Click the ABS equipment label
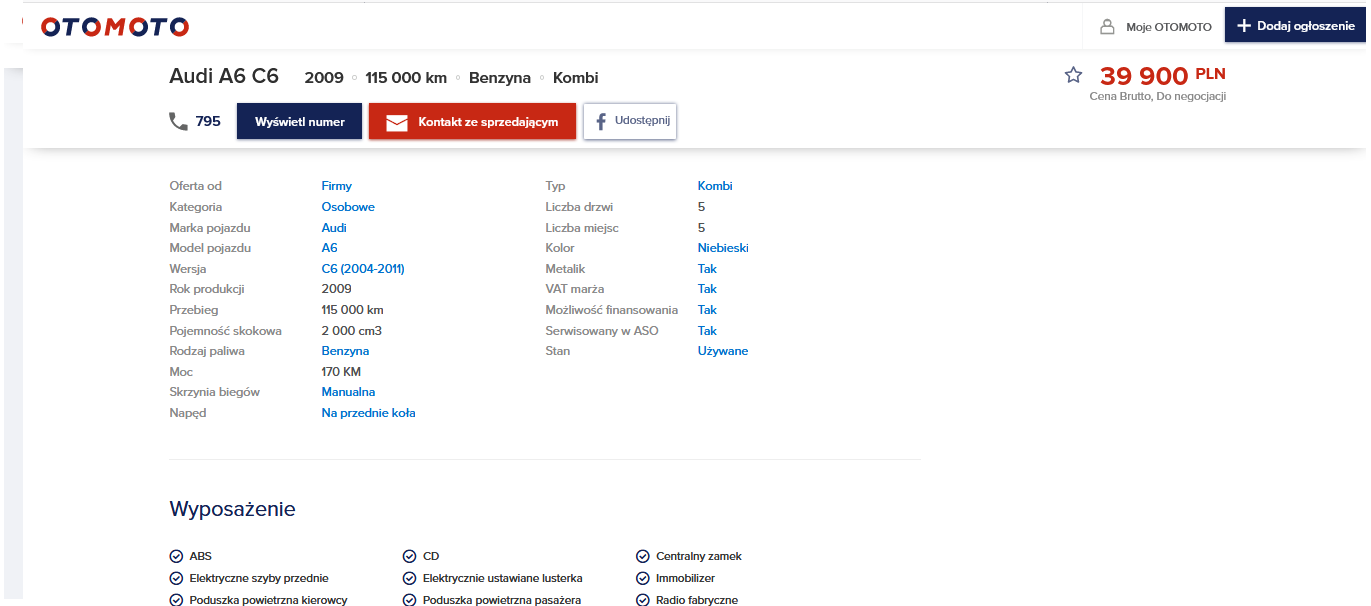 [200, 556]
